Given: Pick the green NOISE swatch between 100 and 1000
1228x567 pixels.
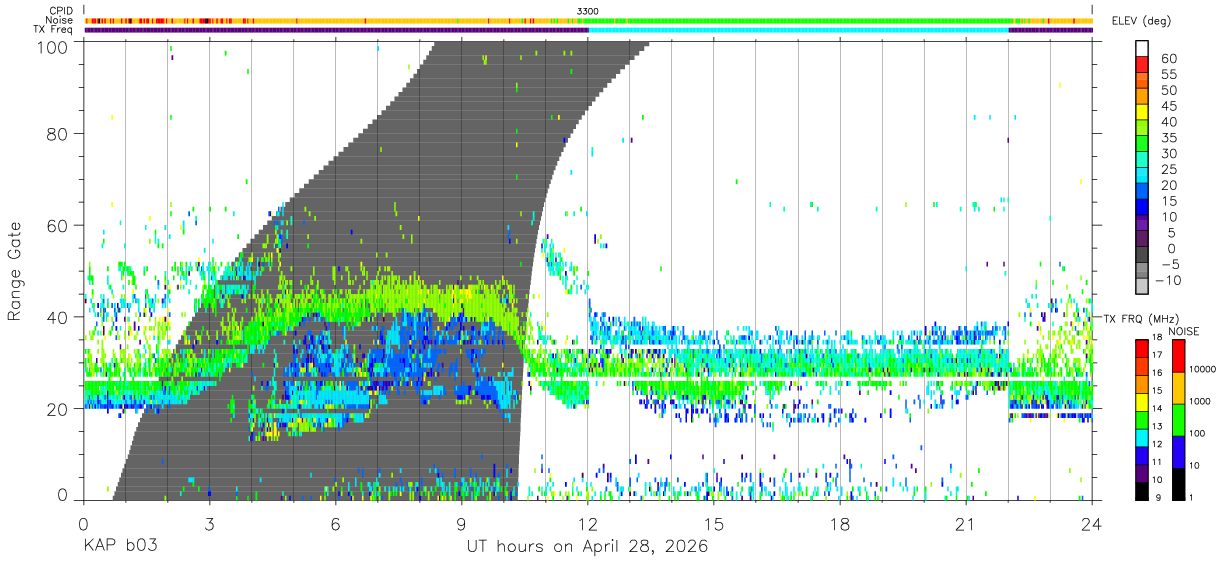Looking at the screenshot, I should pos(1177,418).
